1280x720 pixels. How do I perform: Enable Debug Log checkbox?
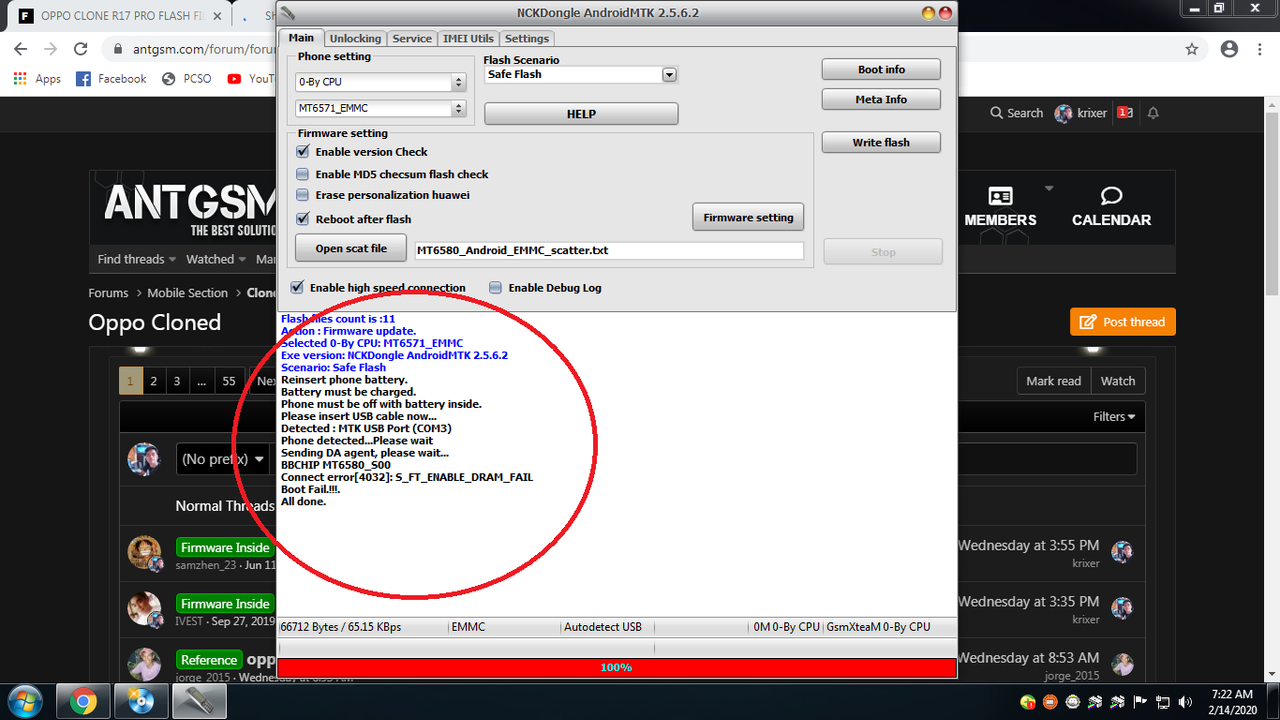click(x=496, y=288)
